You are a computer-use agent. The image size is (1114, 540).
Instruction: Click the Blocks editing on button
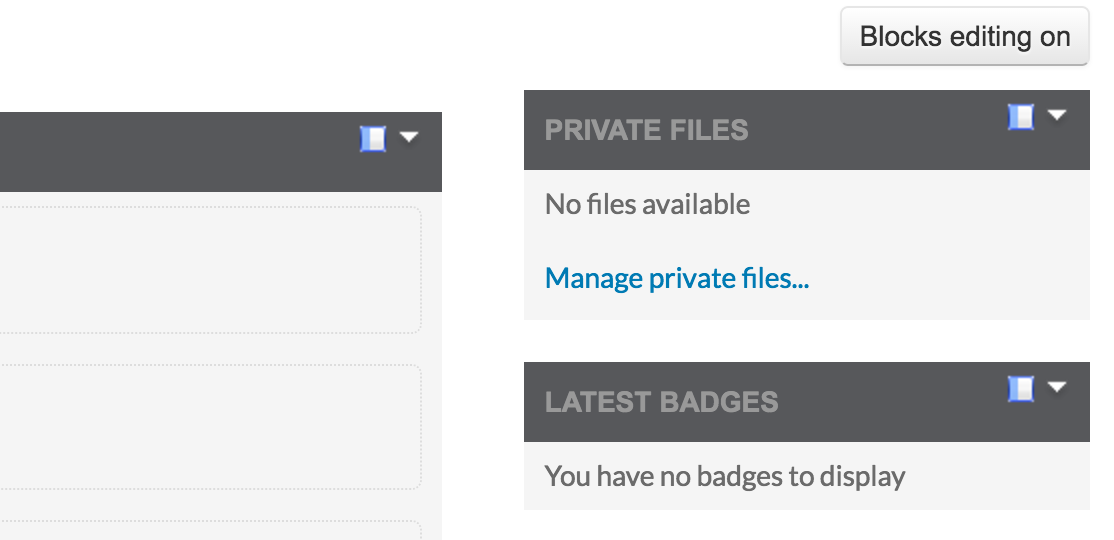tap(965, 36)
